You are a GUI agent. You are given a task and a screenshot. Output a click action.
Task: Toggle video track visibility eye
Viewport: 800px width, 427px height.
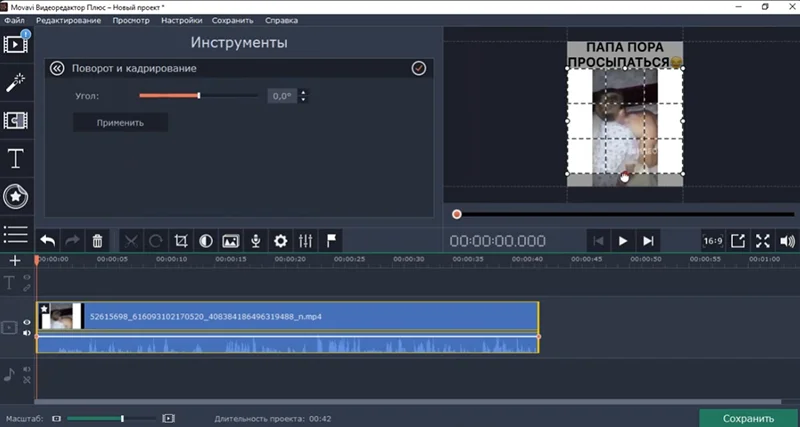[27, 322]
